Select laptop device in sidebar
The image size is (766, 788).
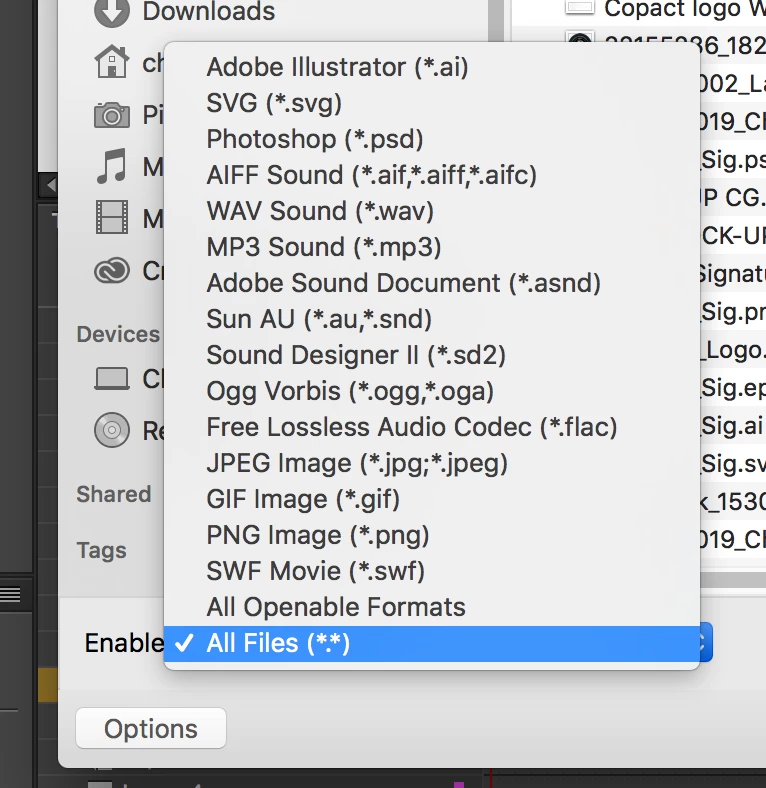click(x=112, y=378)
